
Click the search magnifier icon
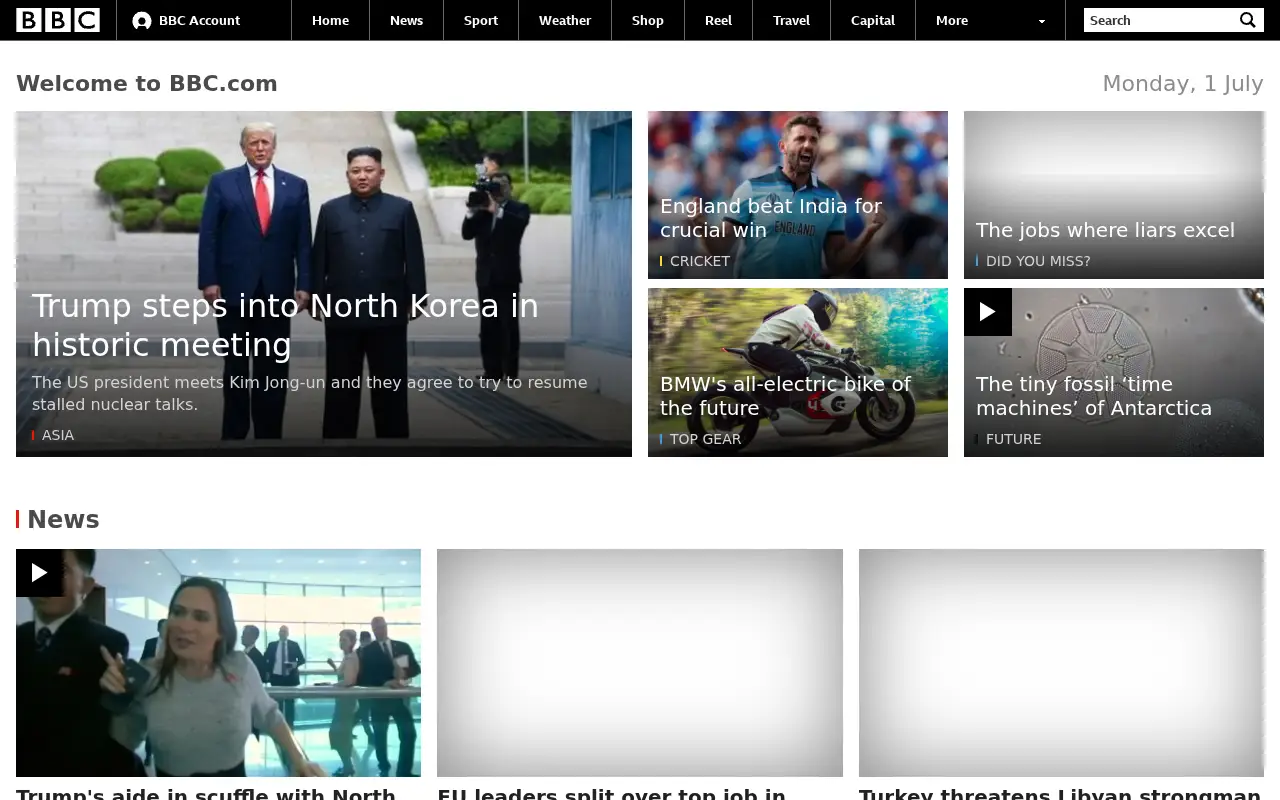pos(1248,20)
